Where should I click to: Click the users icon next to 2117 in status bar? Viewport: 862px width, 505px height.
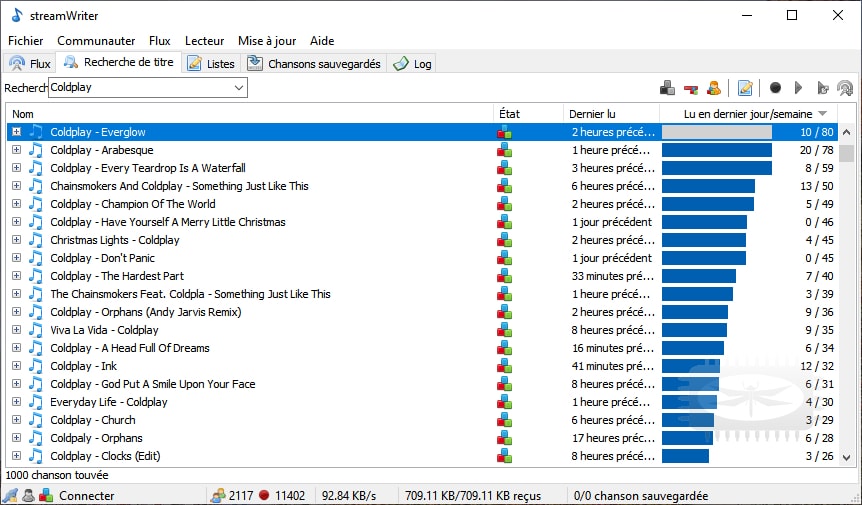218,495
